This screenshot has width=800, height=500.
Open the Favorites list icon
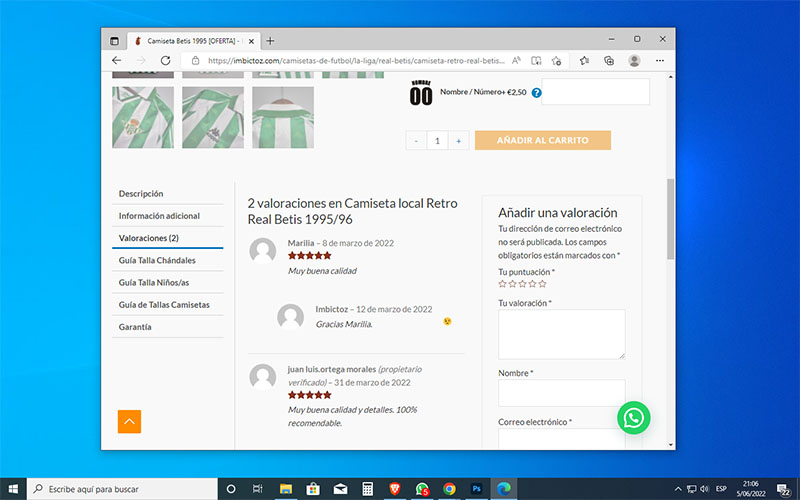click(585, 61)
